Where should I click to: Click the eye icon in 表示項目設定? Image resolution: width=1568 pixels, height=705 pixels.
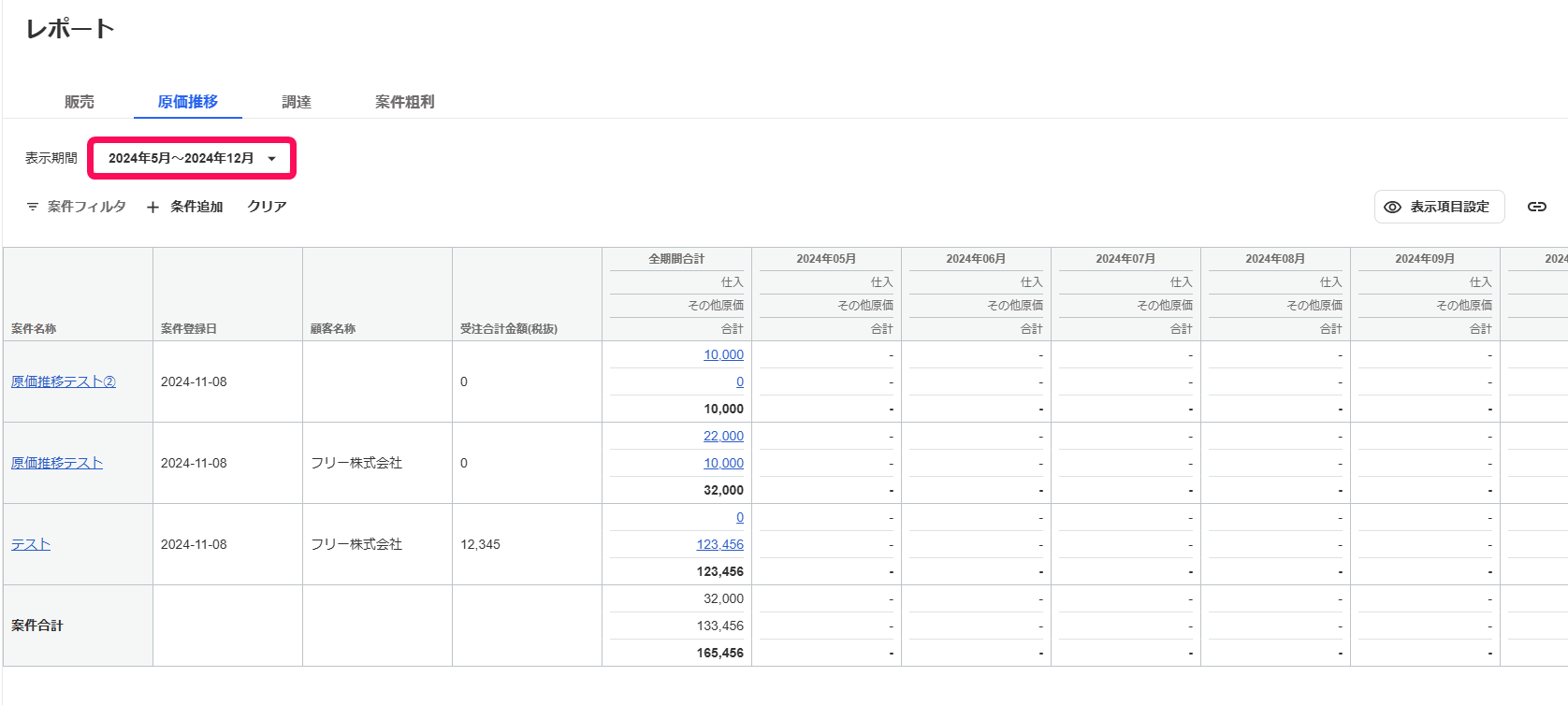[x=1392, y=207]
